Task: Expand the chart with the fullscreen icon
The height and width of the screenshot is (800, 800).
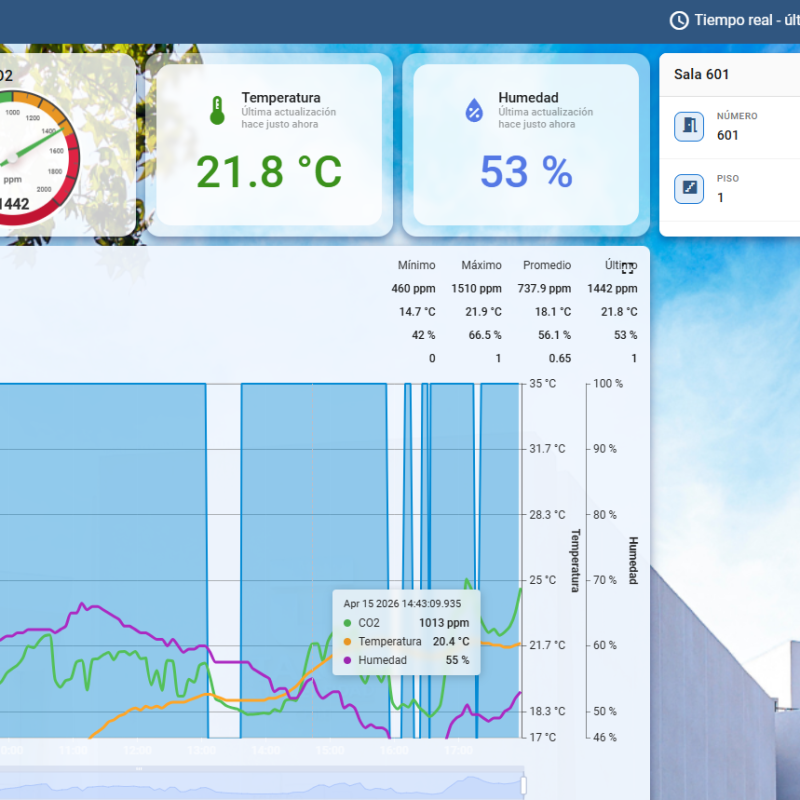Action: tap(628, 267)
